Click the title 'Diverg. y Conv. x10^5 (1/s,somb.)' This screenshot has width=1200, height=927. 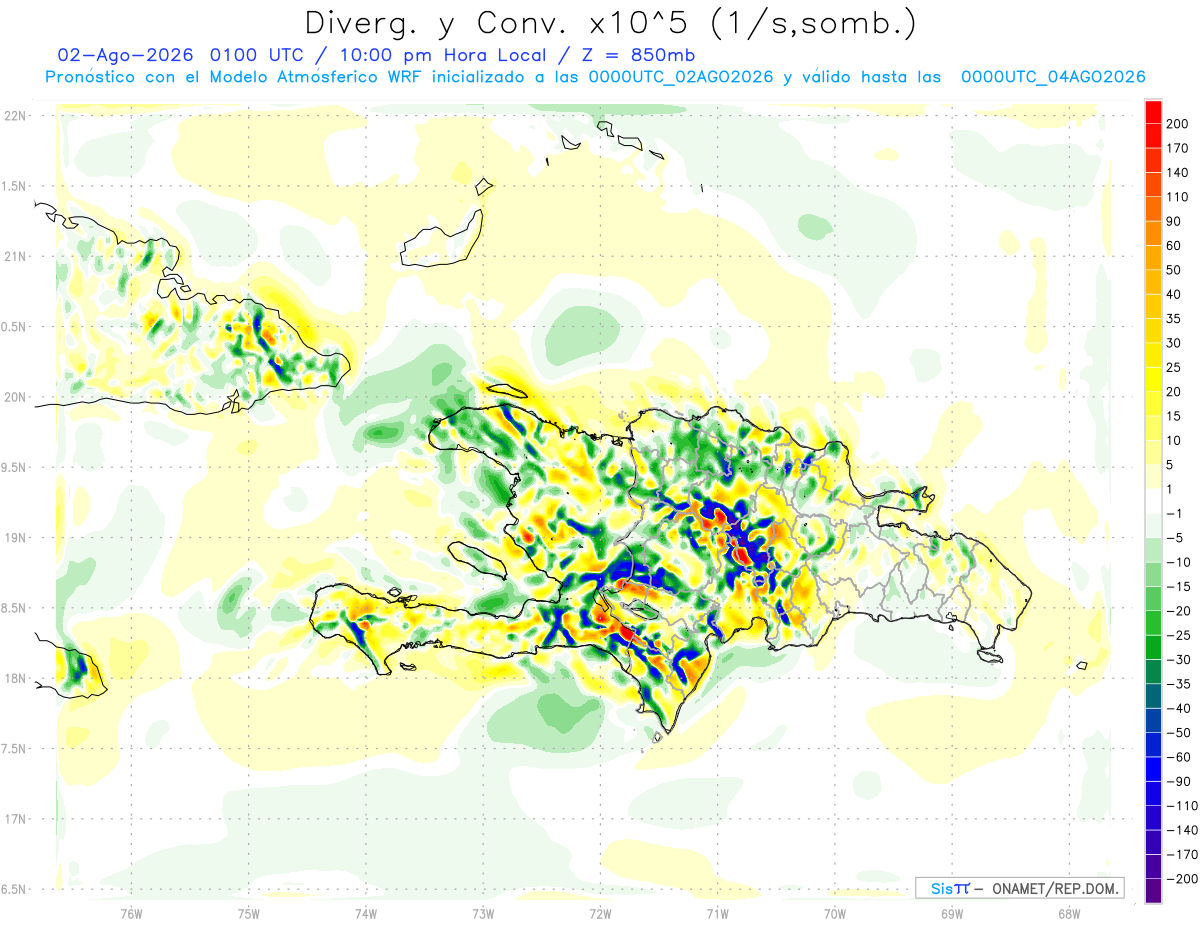[x=610, y=23]
